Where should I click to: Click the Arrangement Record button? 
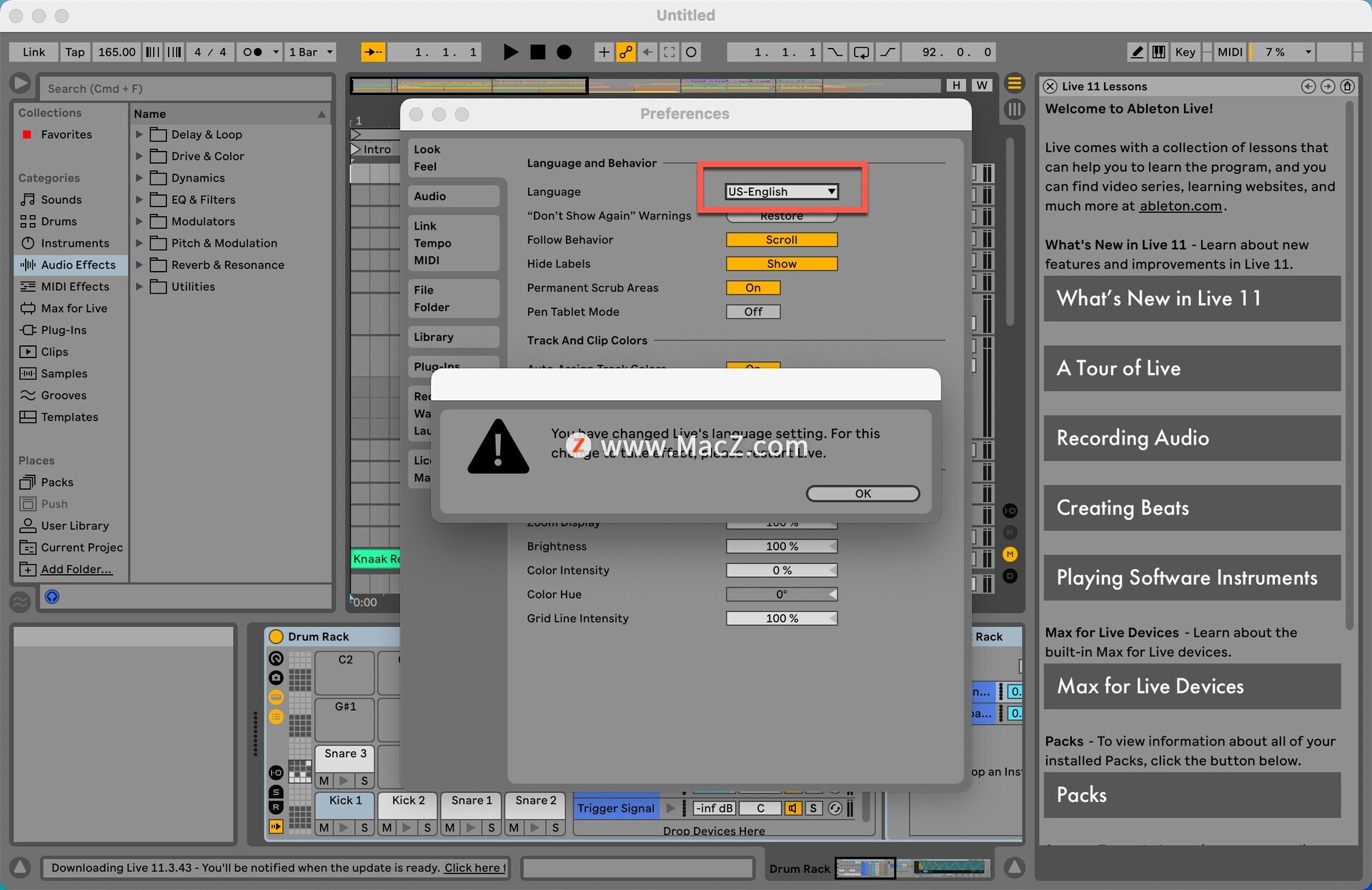click(x=564, y=52)
